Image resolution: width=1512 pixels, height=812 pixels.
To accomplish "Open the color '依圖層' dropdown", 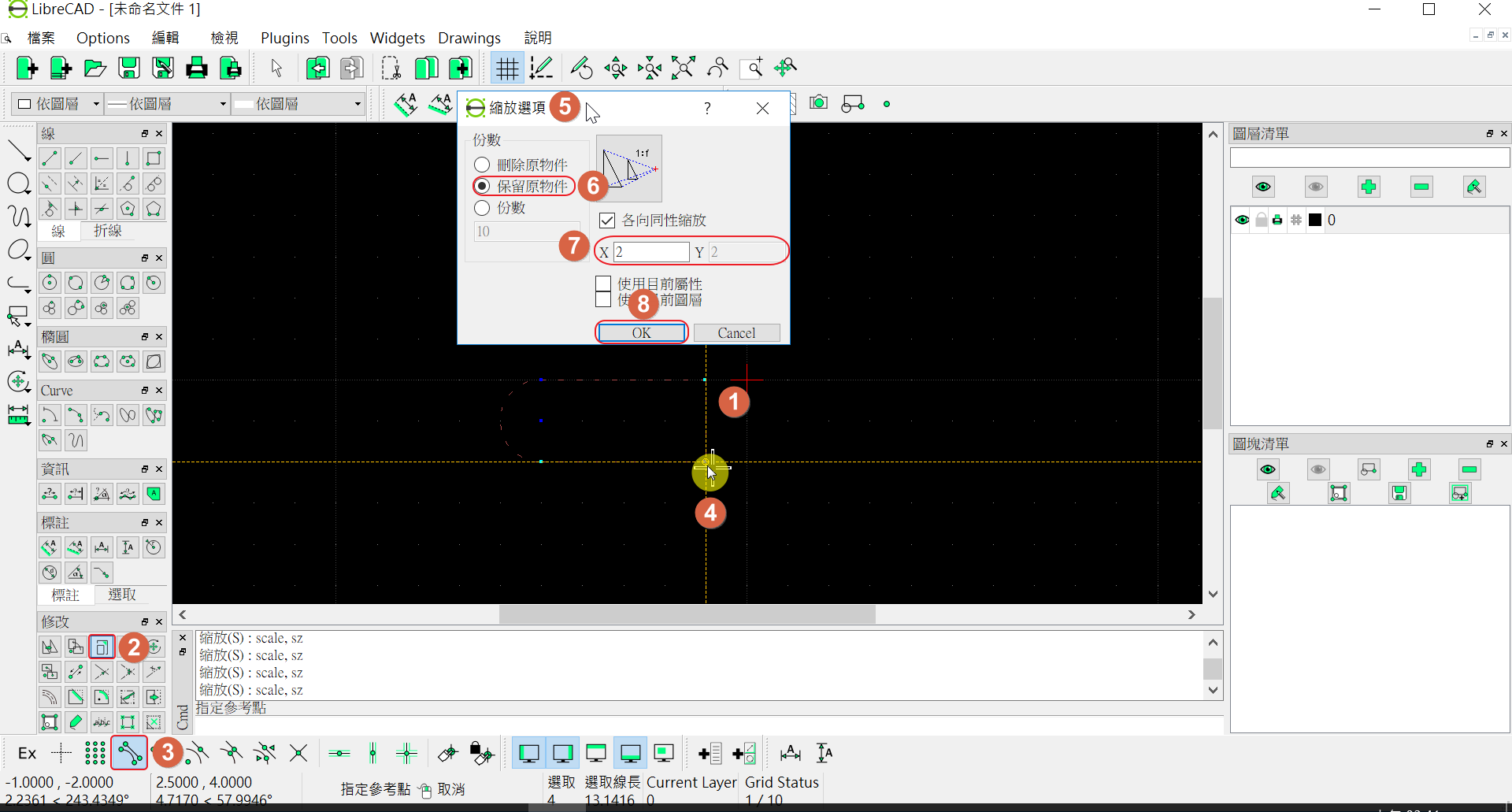I will (58, 104).
